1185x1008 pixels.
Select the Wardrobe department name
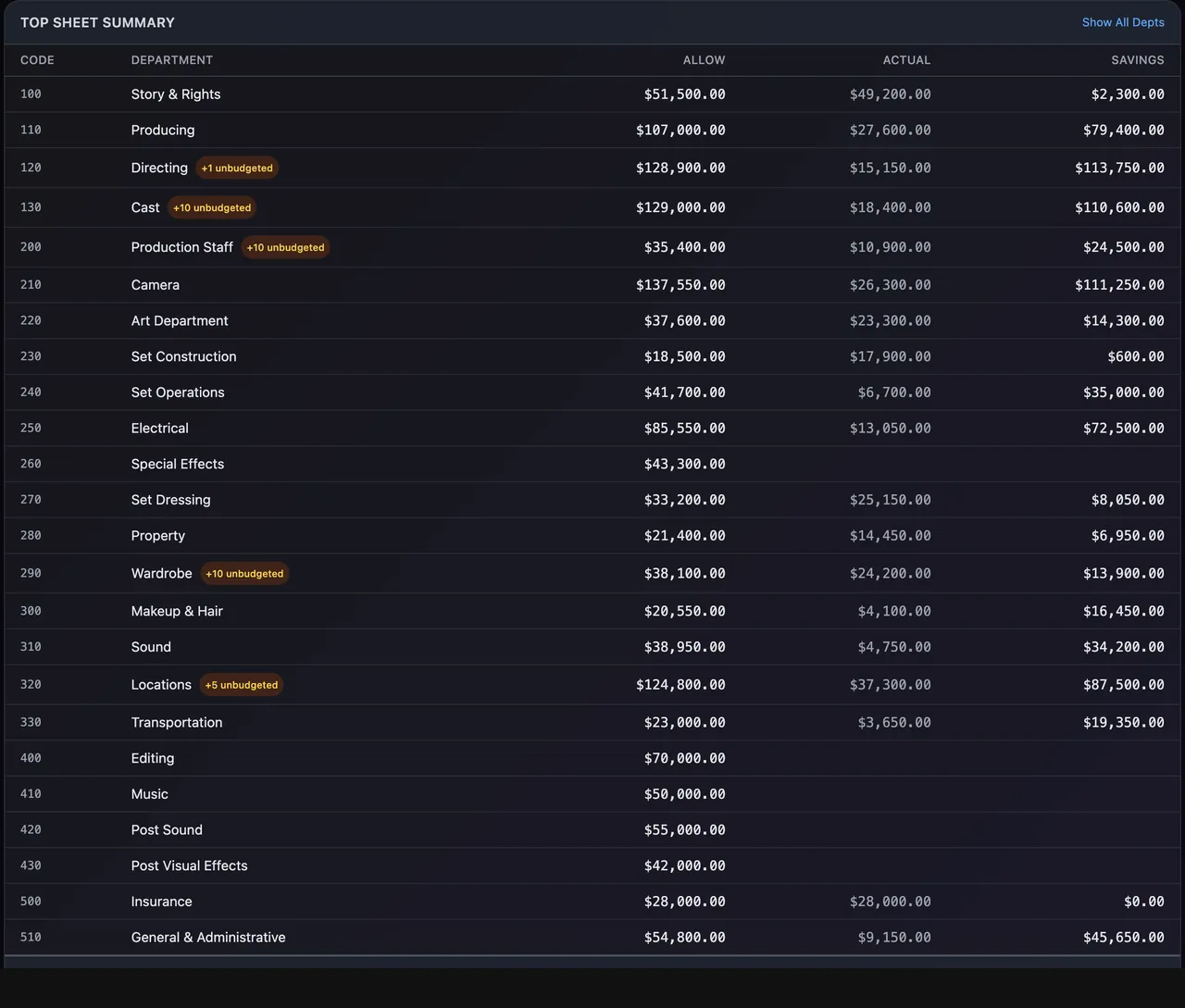click(x=162, y=574)
